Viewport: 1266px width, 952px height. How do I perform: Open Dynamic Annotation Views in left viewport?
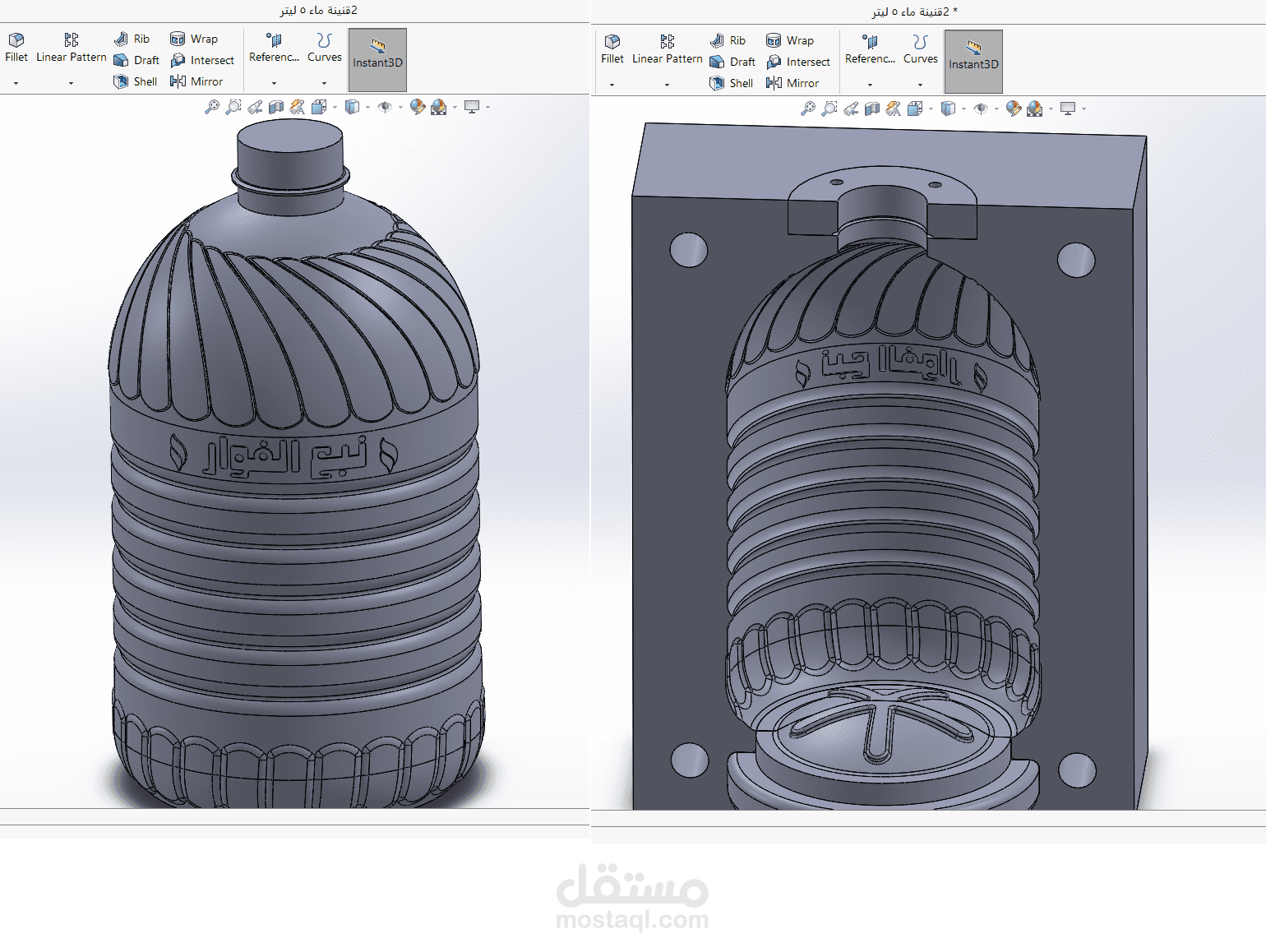298,107
